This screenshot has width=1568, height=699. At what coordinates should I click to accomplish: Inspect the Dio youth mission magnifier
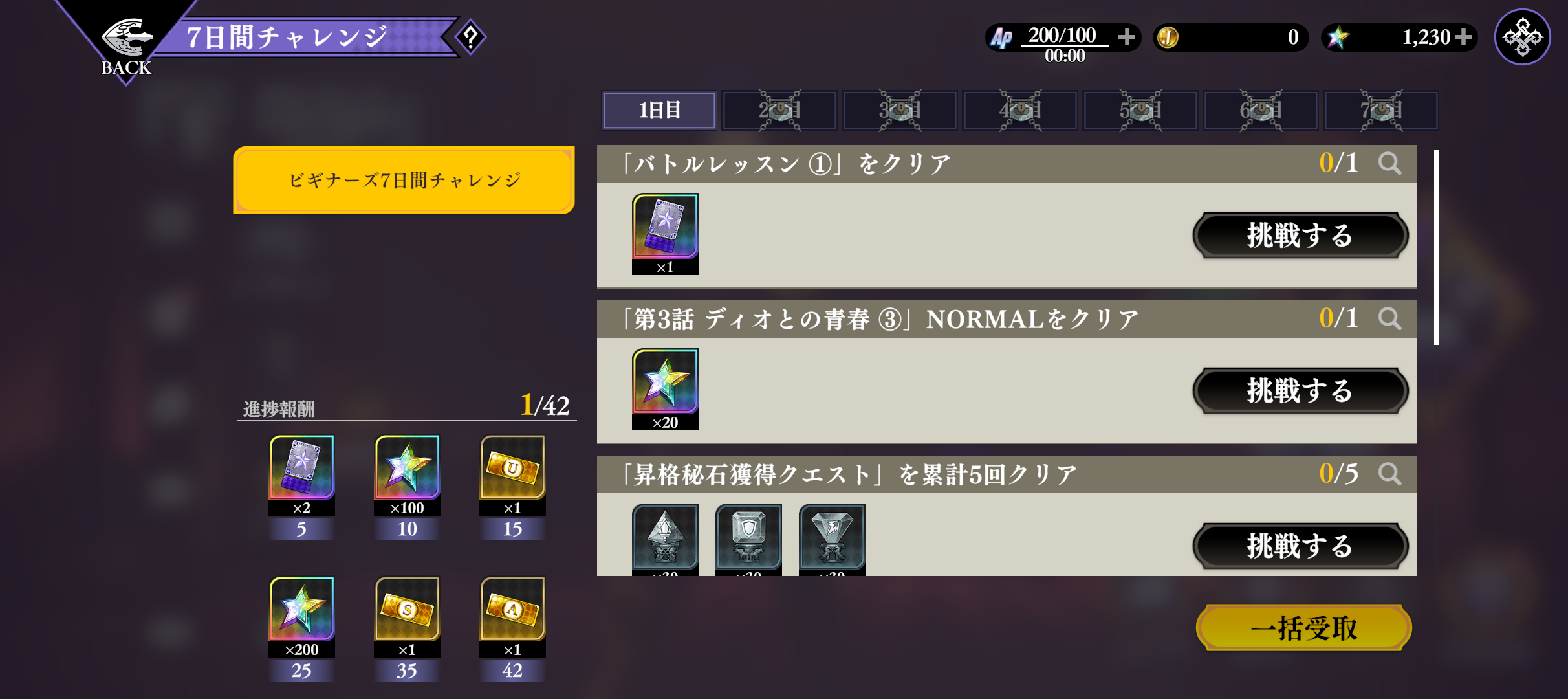[x=1389, y=318]
